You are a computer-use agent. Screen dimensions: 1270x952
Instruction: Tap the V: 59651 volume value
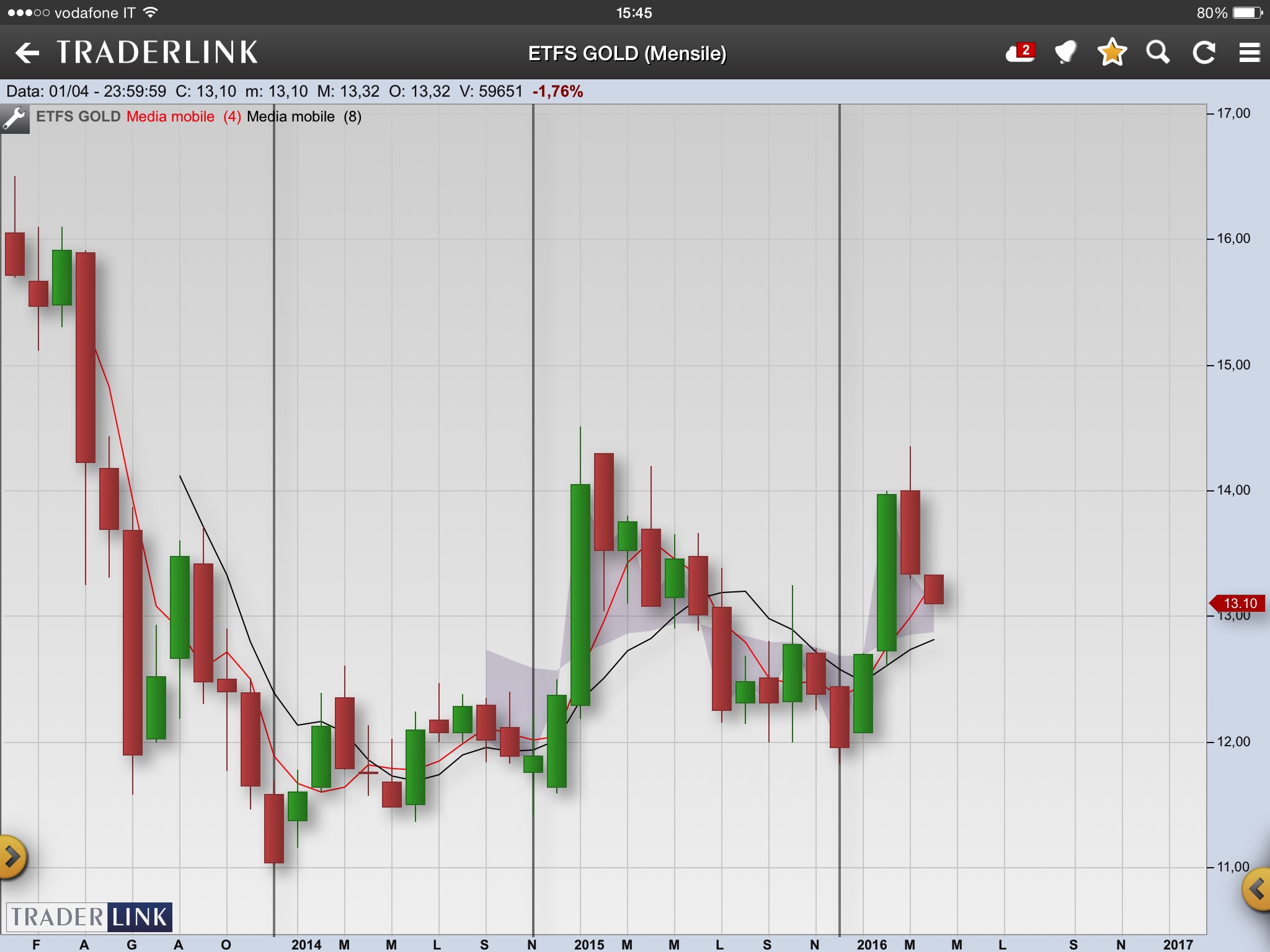point(491,92)
